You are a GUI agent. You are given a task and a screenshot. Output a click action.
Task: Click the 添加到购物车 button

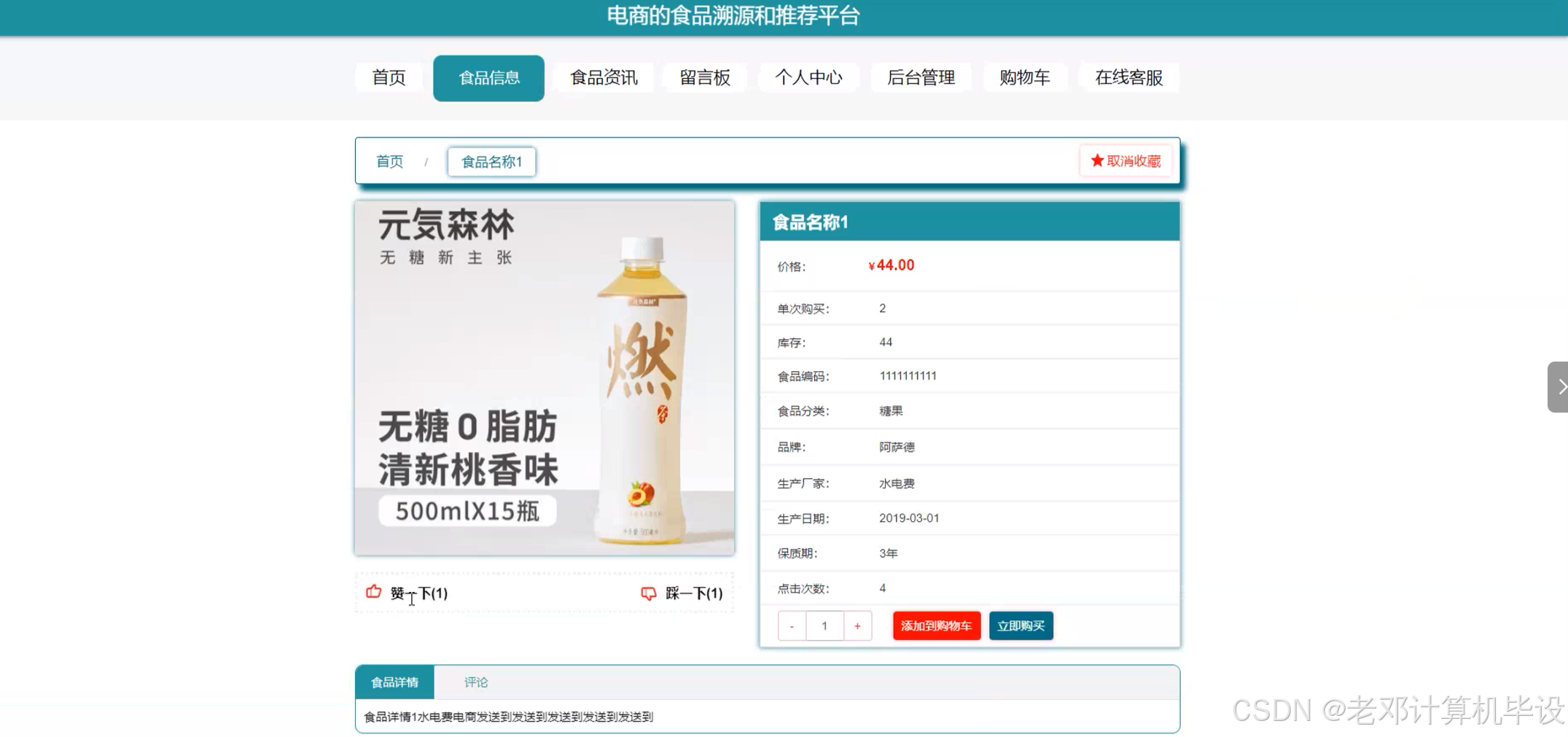coord(936,625)
